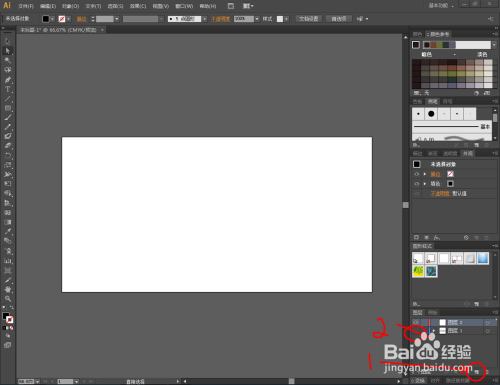Click target circle of 图层 1 layer
500x385 pixels.
[x=488, y=331]
